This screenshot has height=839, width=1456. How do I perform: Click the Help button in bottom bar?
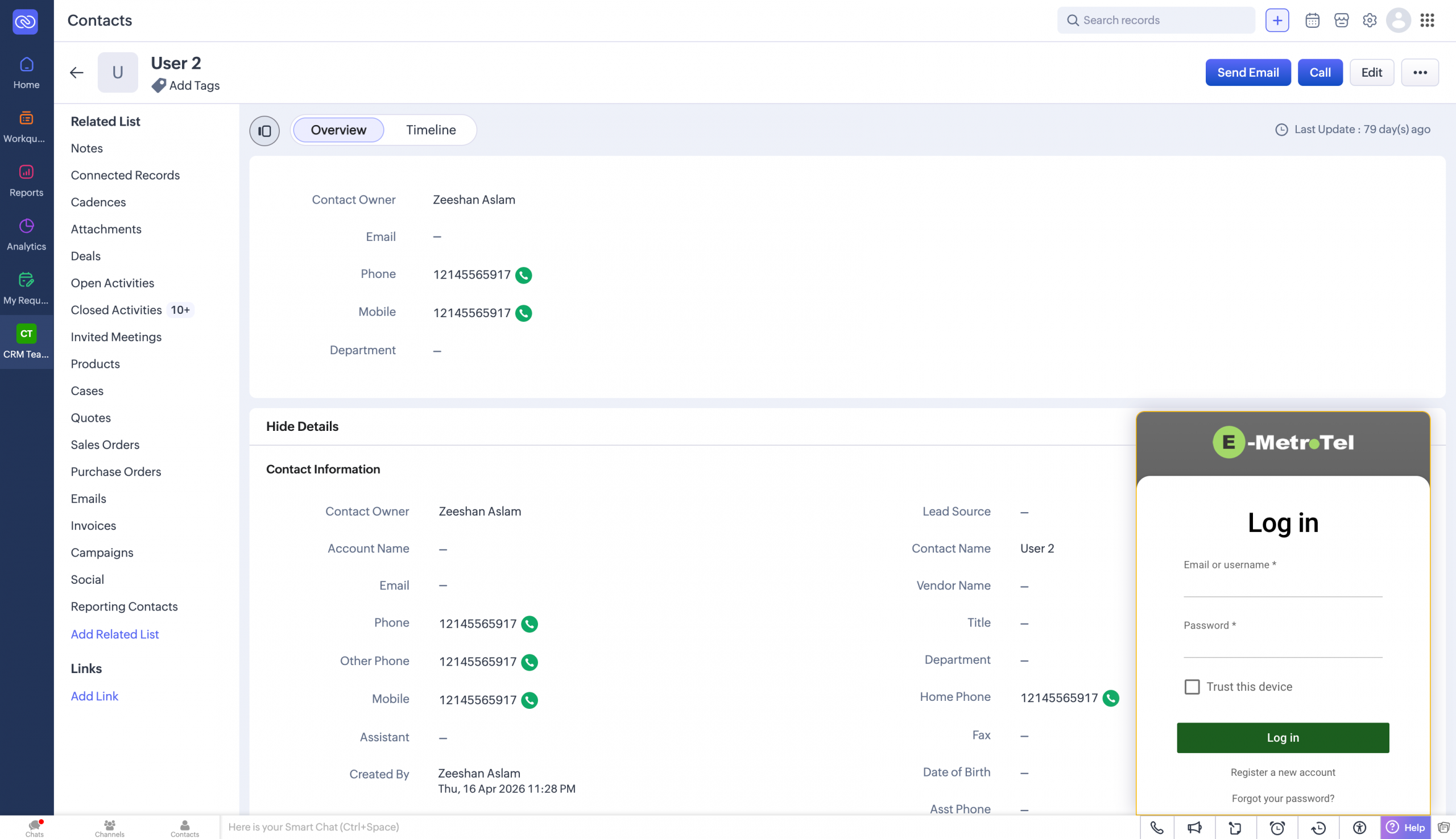click(1405, 828)
